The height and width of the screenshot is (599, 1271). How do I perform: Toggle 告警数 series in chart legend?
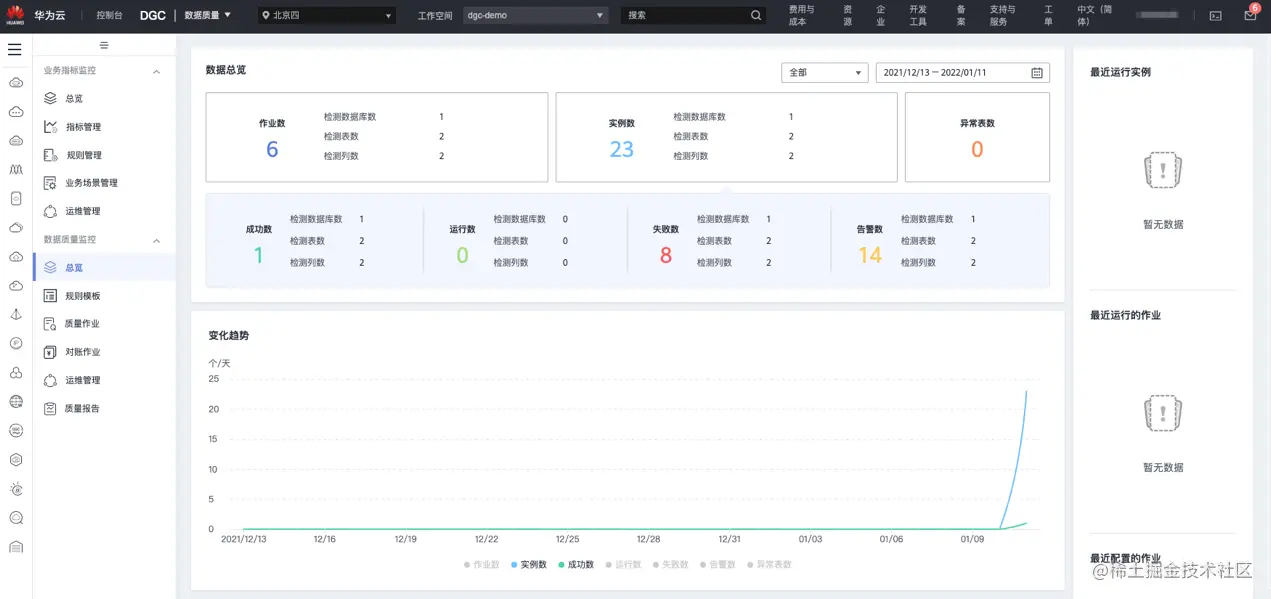point(717,565)
